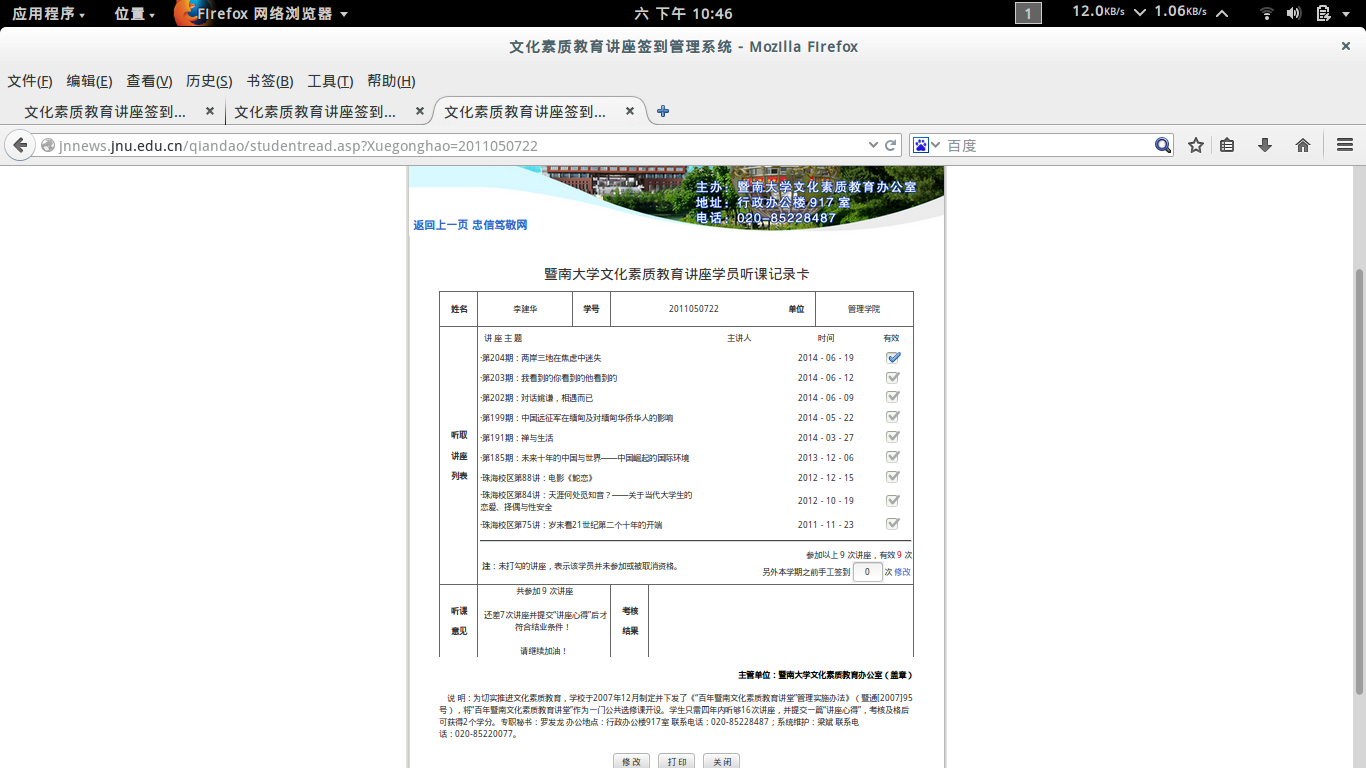Image resolution: width=1366 pixels, height=768 pixels.
Task: Click student ID 2011050722 cell
Action: tap(694, 309)
